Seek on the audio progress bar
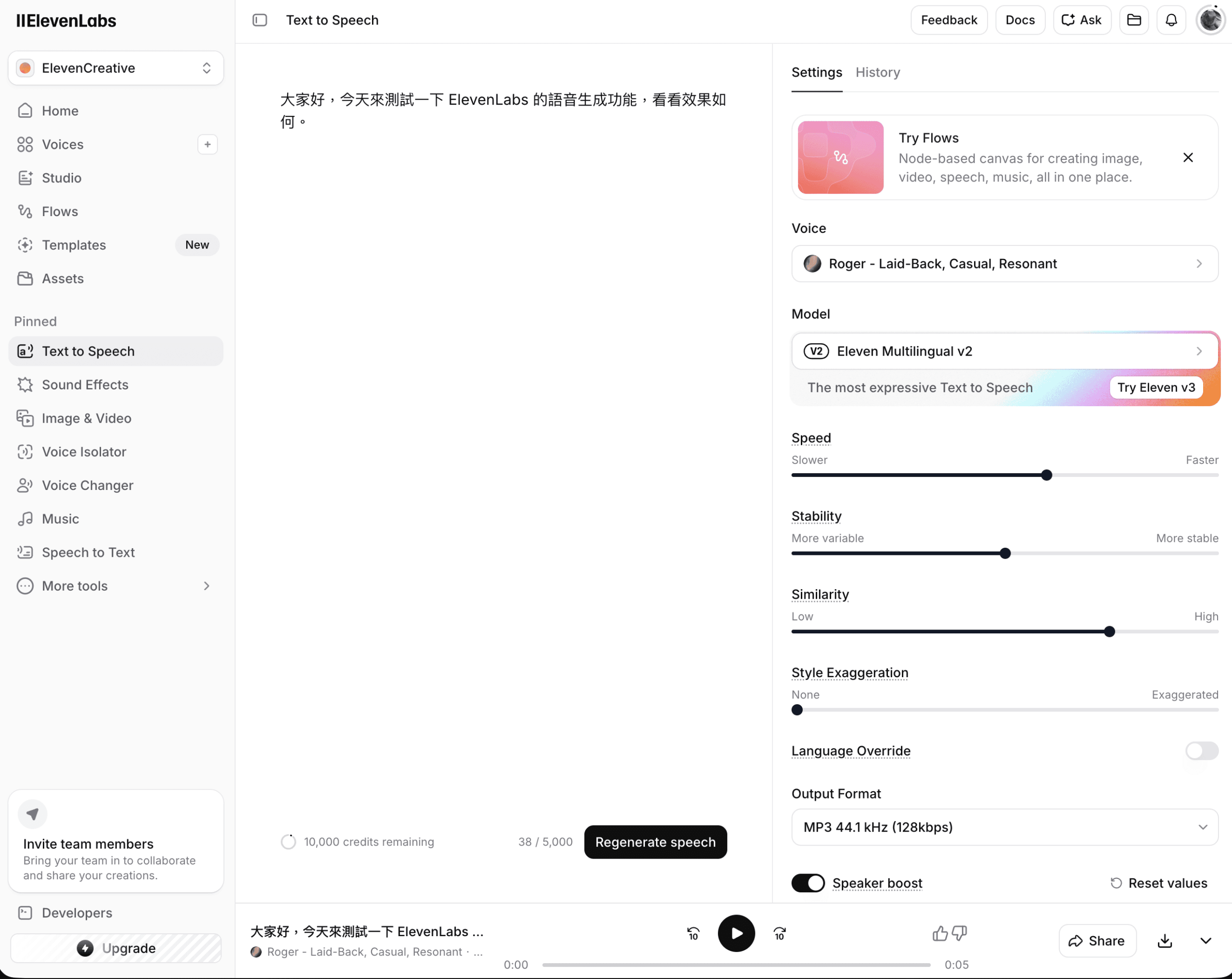Screen dimensions: 1232x979 [x=736, y=965]
